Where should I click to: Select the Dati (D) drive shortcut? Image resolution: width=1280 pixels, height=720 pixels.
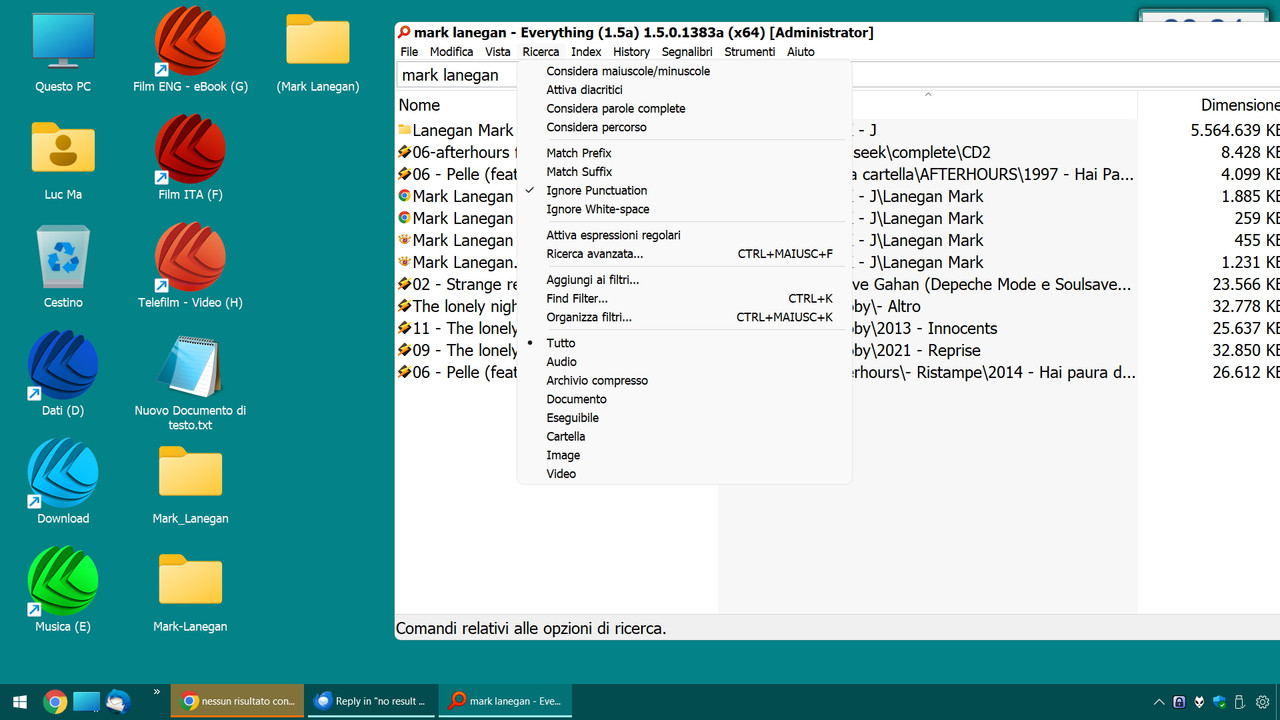click(x=63, y=375)
